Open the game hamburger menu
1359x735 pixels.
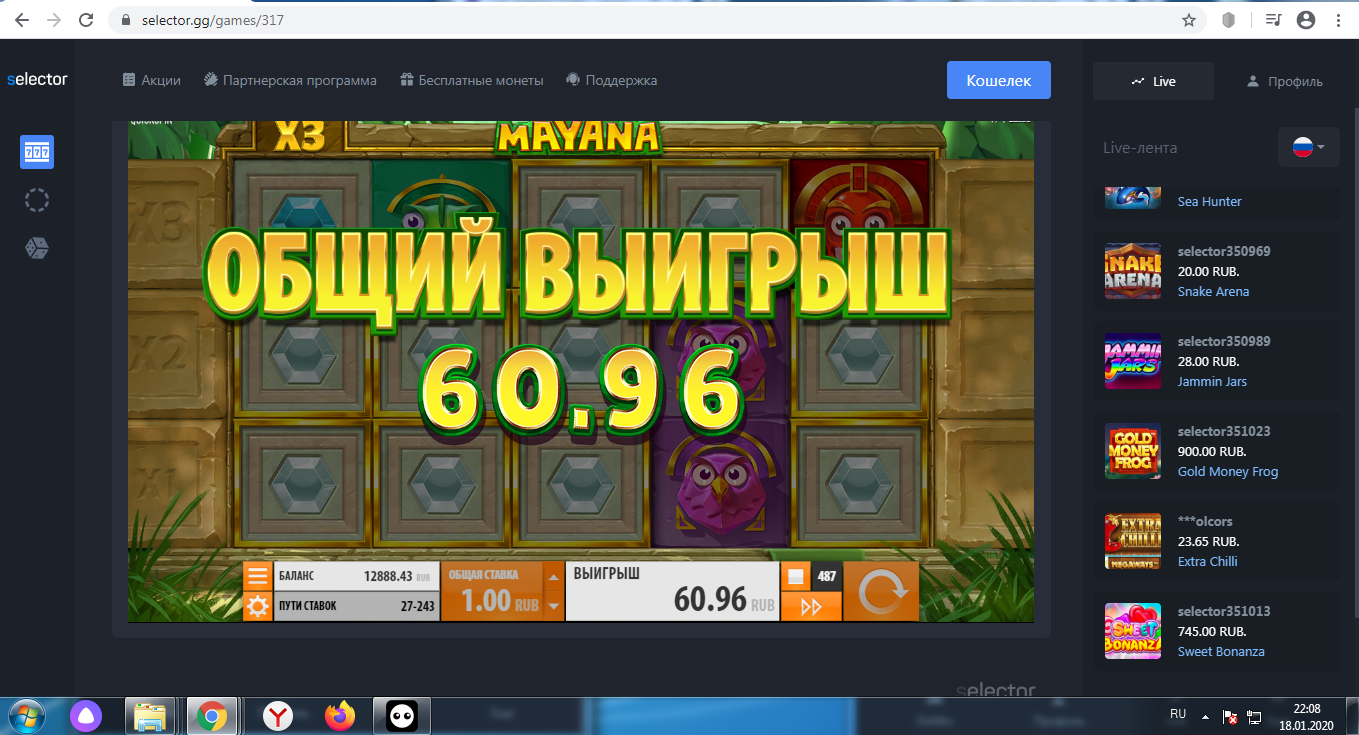(257, 576)
